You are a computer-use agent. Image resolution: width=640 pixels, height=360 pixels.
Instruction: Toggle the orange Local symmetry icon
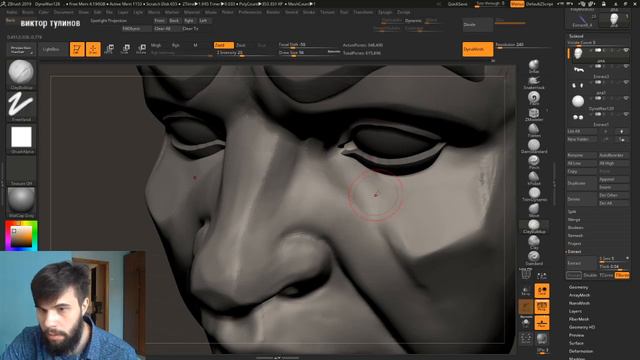click(x=542, y=291)
